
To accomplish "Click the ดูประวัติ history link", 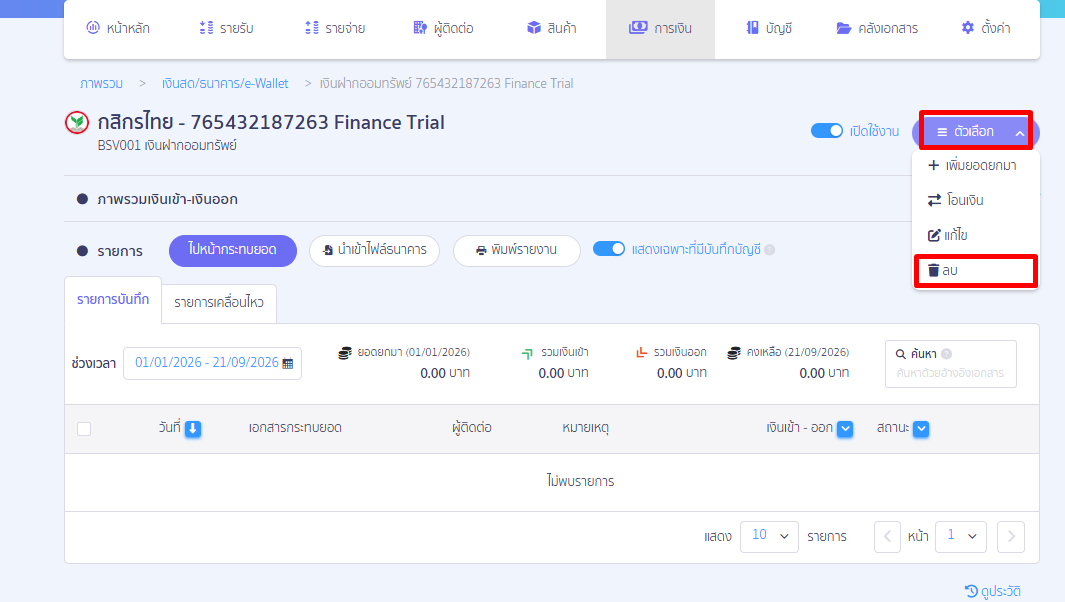I will [993, 592].
